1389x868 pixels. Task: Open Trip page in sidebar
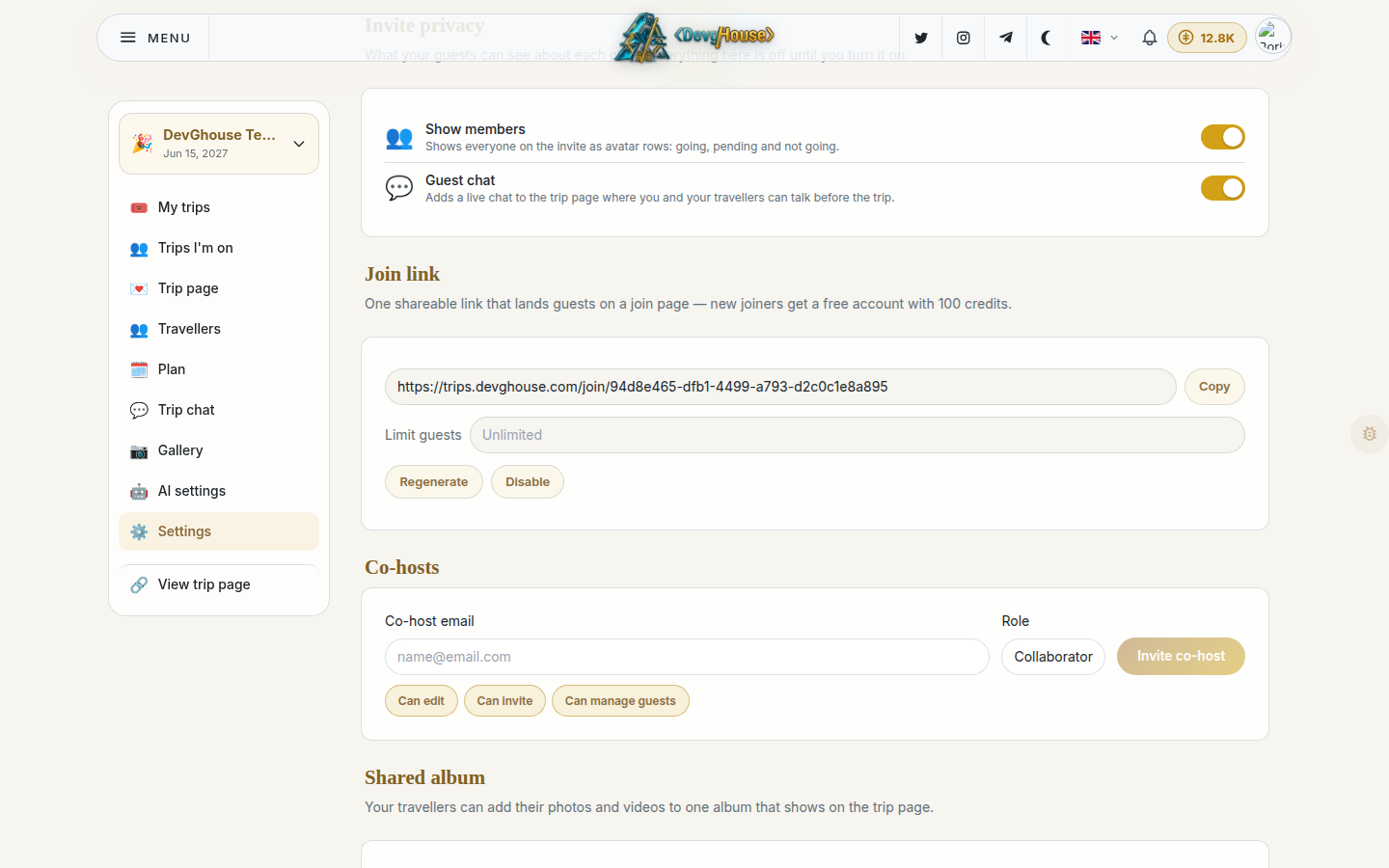219,288
